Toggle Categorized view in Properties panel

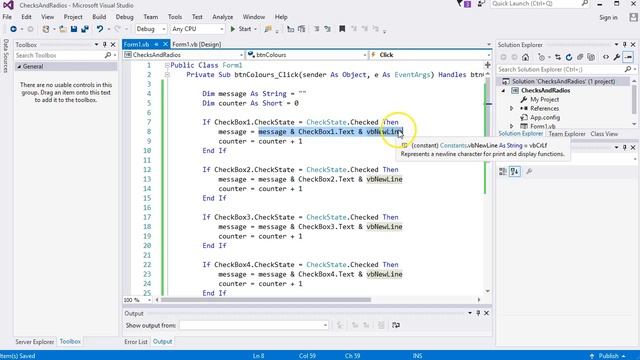point(503,171)
